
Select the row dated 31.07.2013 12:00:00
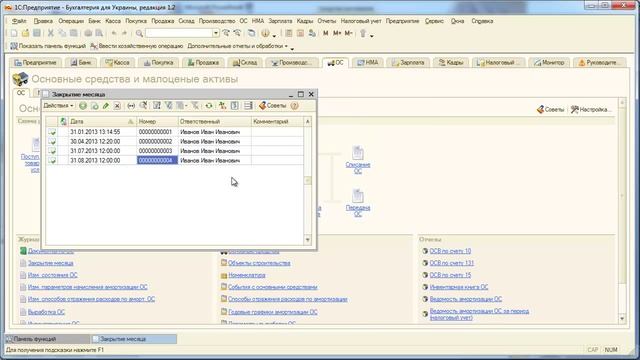click(174, 151)
